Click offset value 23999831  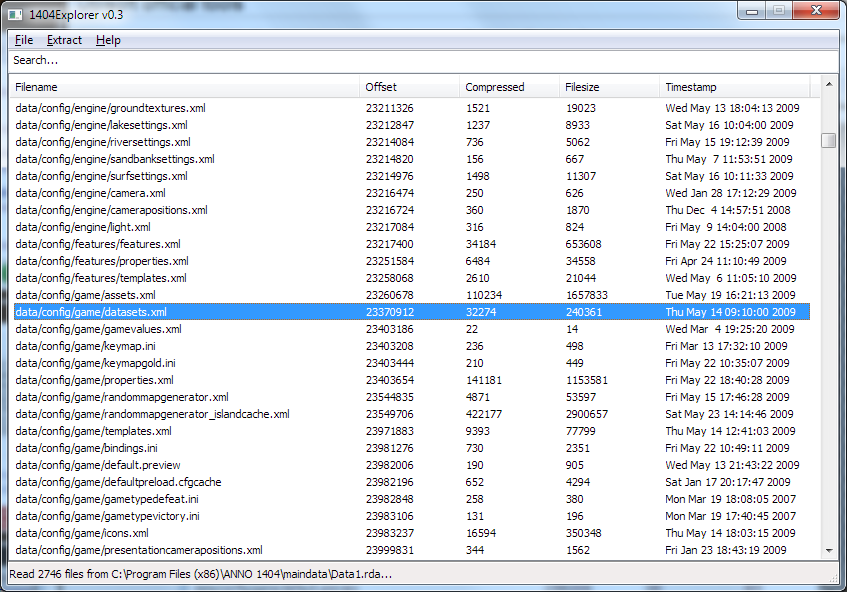coord(389,550)
